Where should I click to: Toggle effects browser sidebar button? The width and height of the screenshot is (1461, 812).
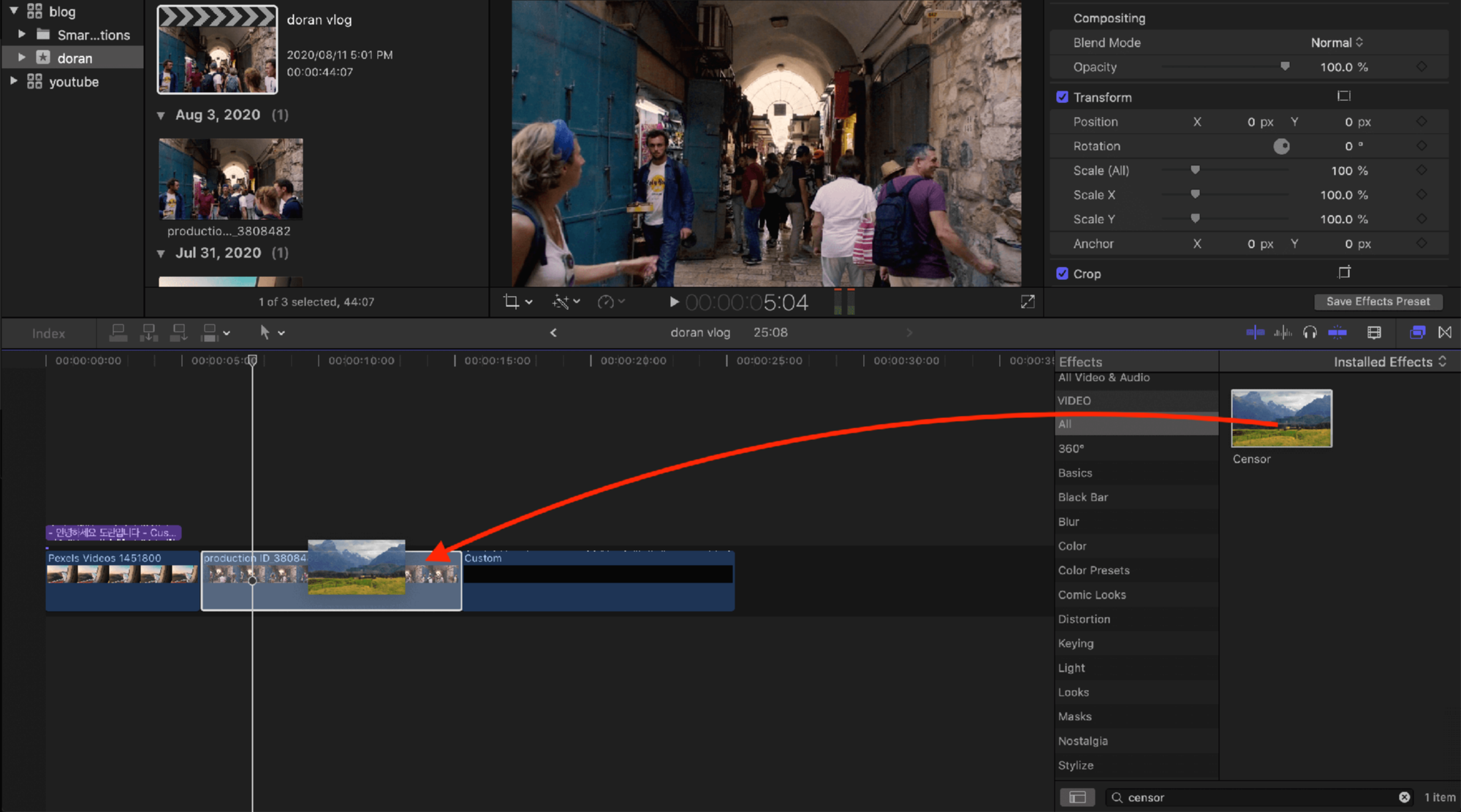point(1077,797)
